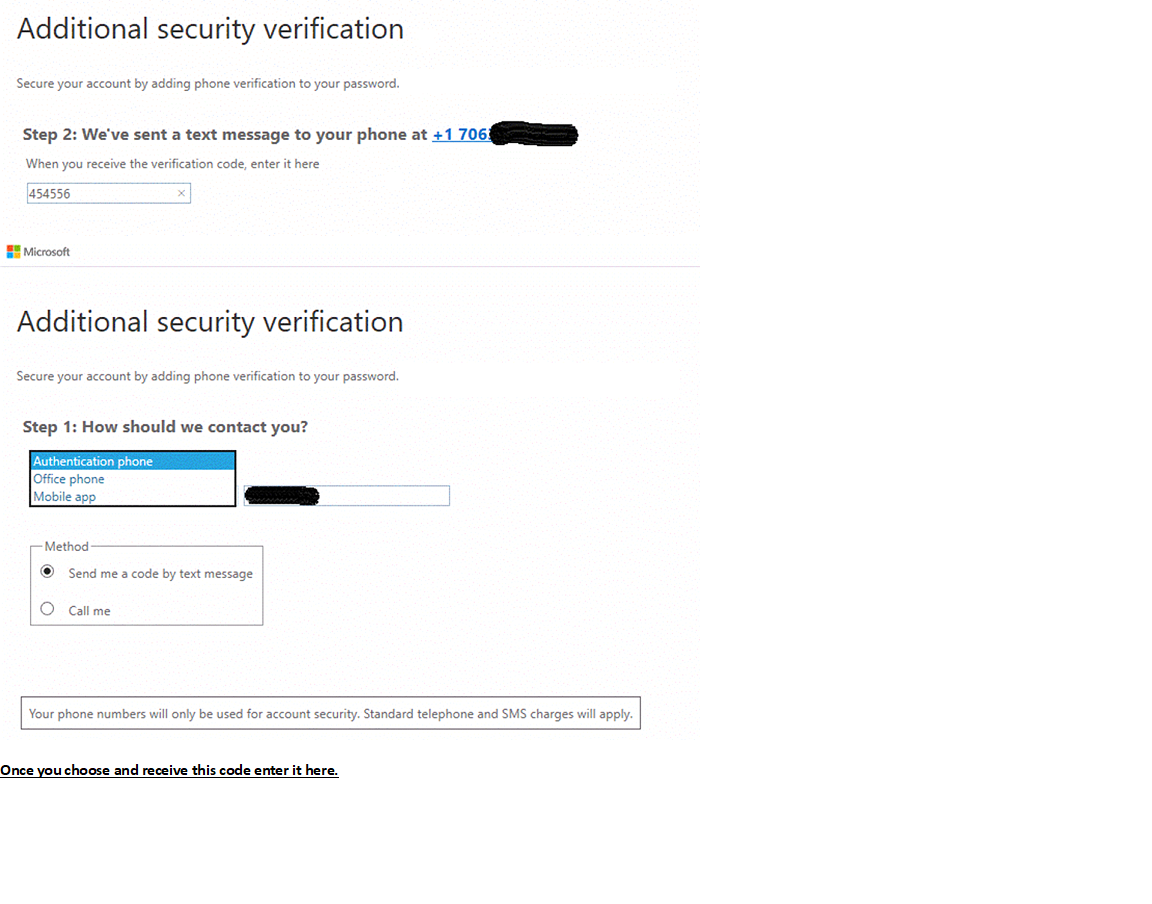Click the Method group label
1152x904 pixels.
tap(66, 546)
